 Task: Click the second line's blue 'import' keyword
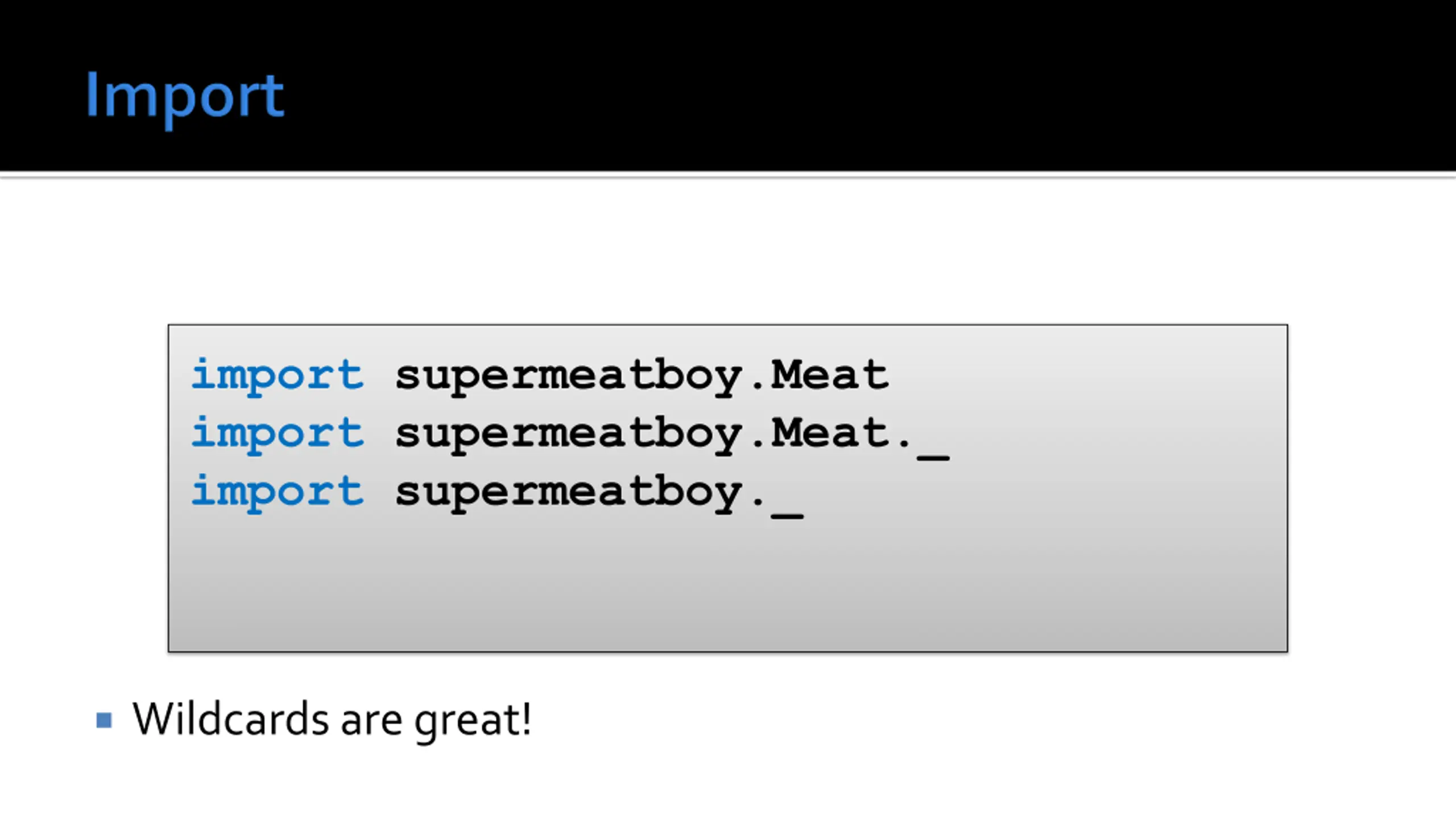[x=278, y=434]
